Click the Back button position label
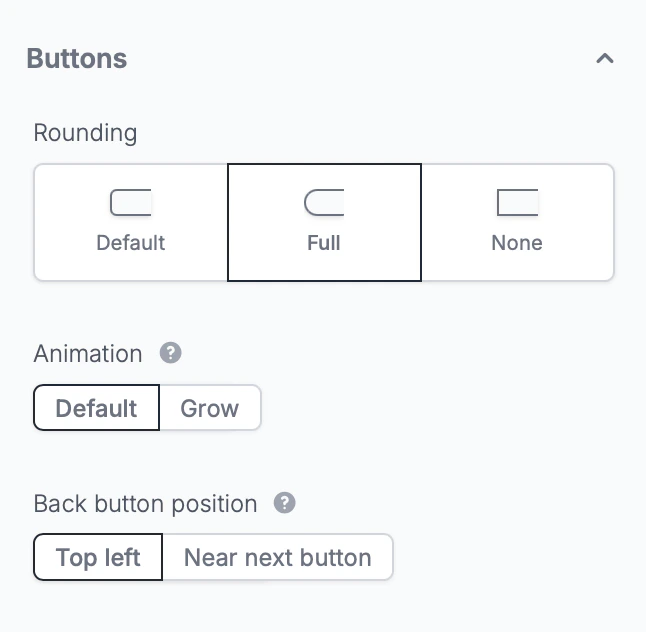Viewport: 646px width, 632px height. click(x=145, y=503)
